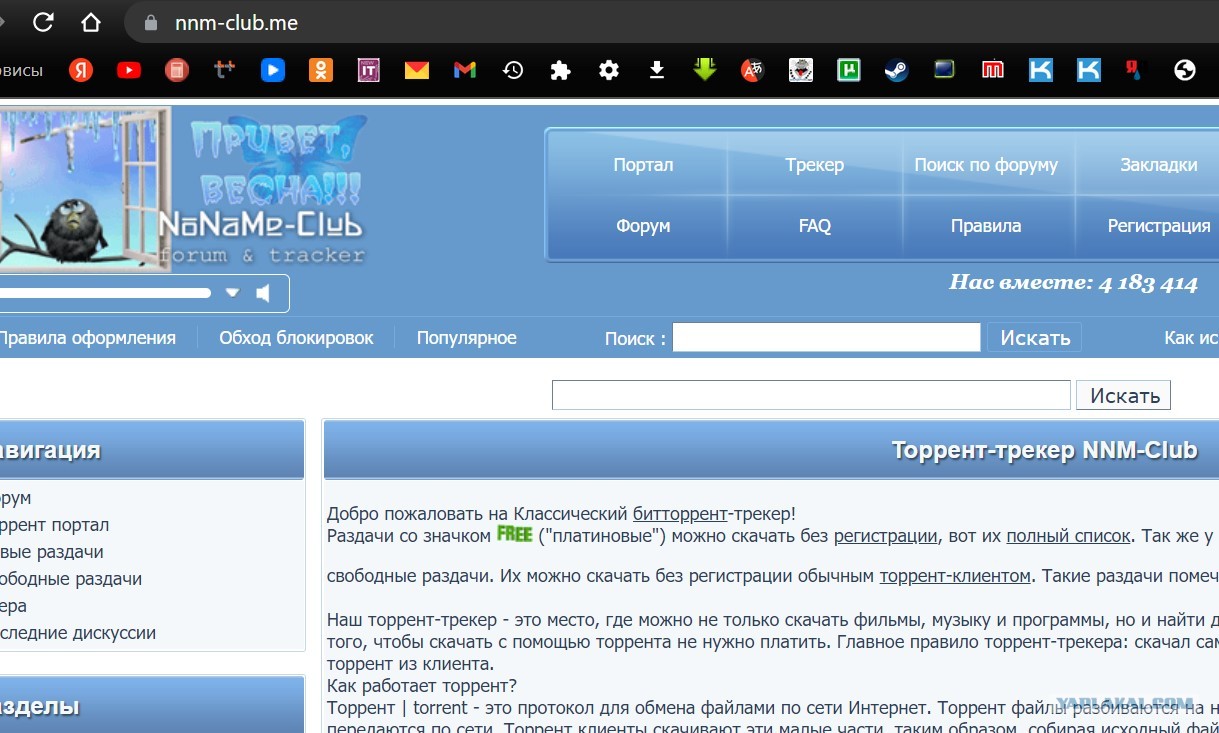This screenshot has height=733, width=1219.
Task: Open the dark monitor bookmark icon
Action: tap(945, 70)
